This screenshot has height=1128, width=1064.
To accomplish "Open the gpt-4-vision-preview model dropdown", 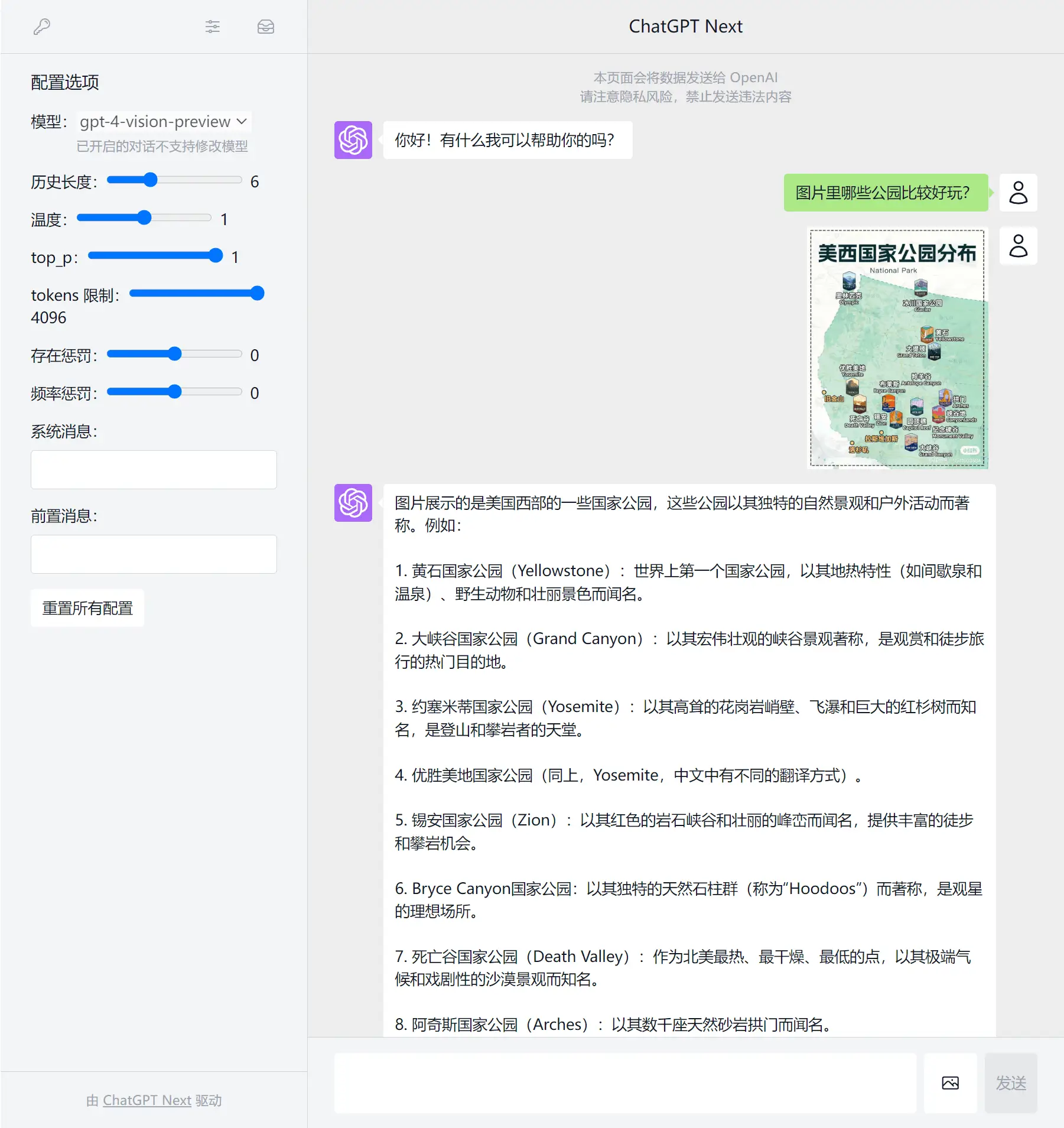I will coord(164,122).
